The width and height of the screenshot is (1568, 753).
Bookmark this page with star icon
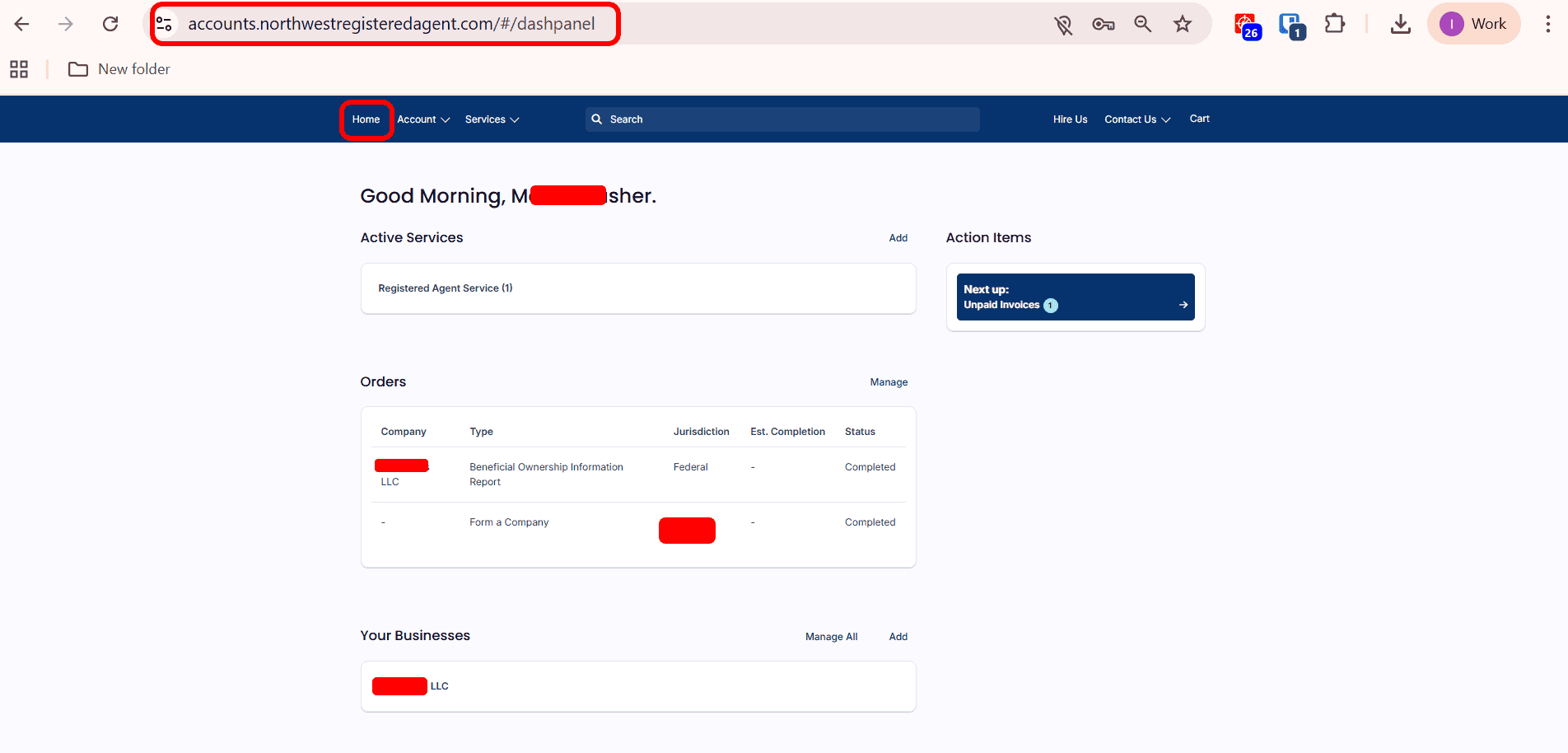coord(1183,24)
